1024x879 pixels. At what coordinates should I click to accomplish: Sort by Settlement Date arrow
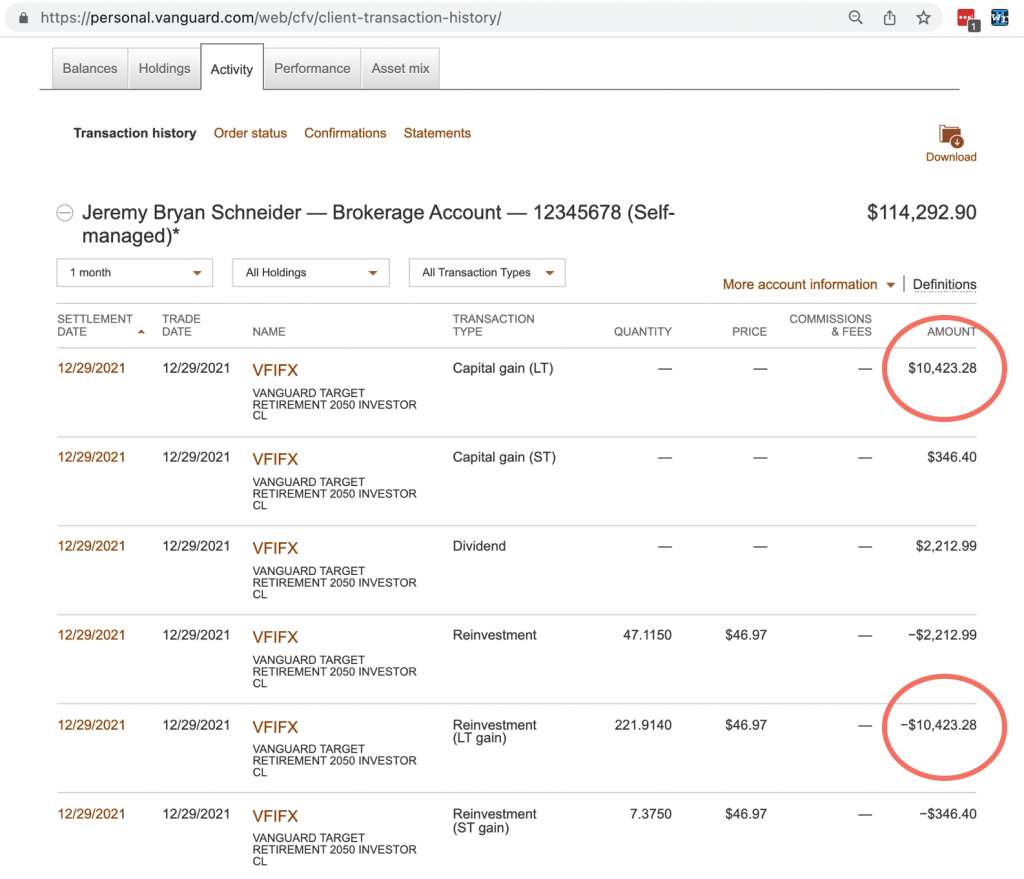141,332
